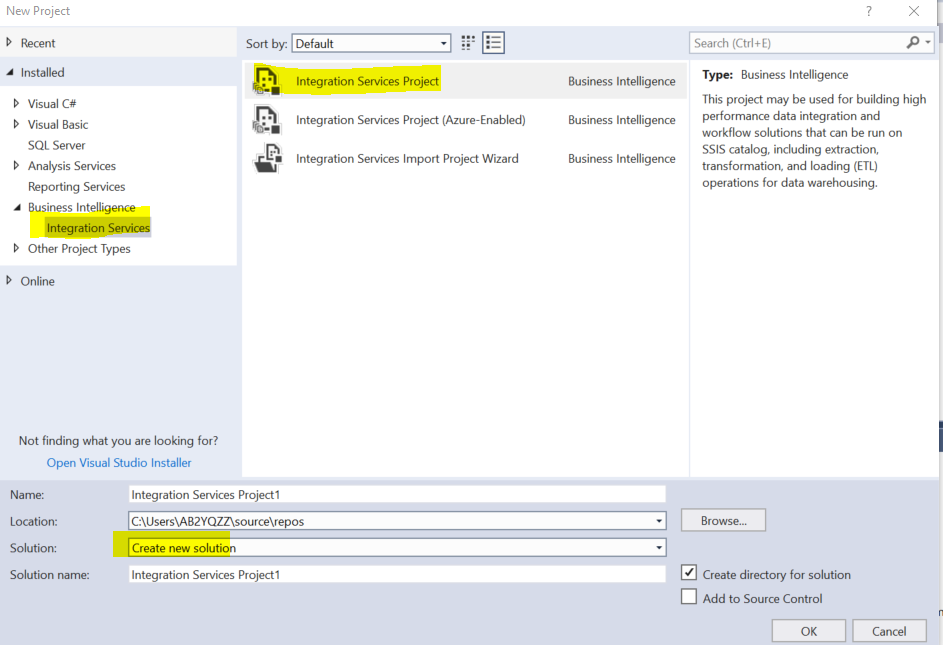Collapse the Business Intelligence node
Screen dimensions: 943x645
coord(17,207)
